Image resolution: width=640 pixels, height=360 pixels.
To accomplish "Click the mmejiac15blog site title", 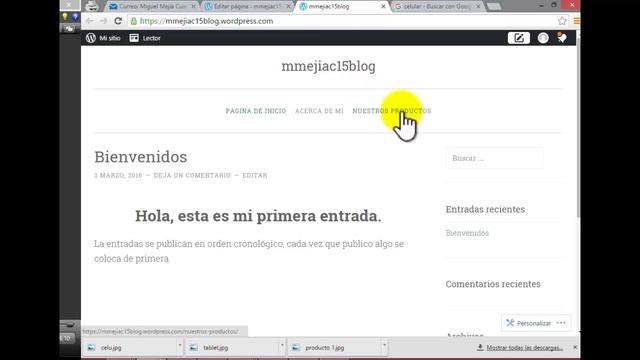I will (x=329, y=66).
